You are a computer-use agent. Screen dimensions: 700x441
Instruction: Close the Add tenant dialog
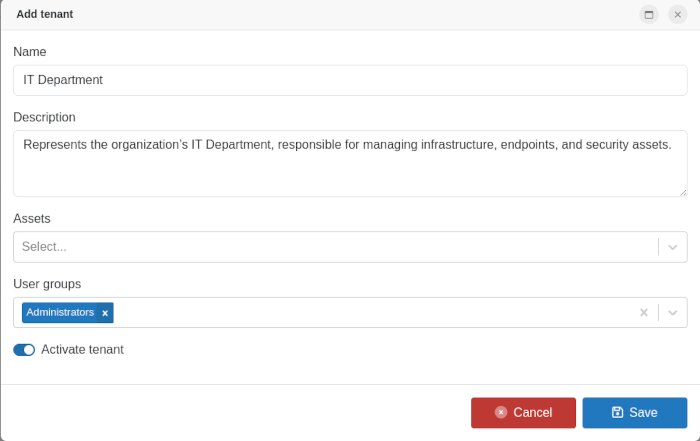[x=677, y=14]
